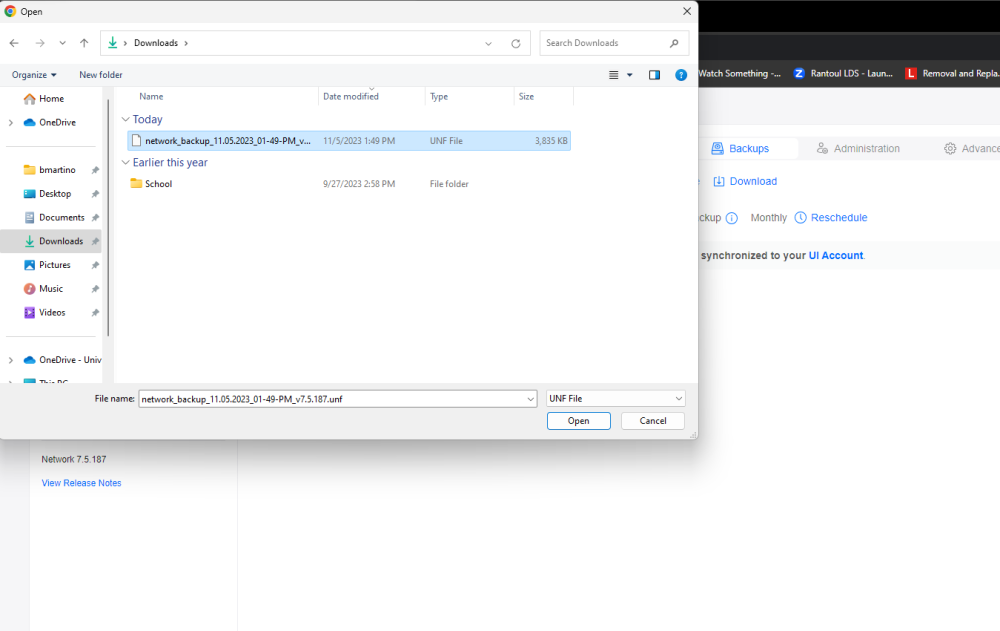Click the navigation pane scrollbar

click(108, 217)
